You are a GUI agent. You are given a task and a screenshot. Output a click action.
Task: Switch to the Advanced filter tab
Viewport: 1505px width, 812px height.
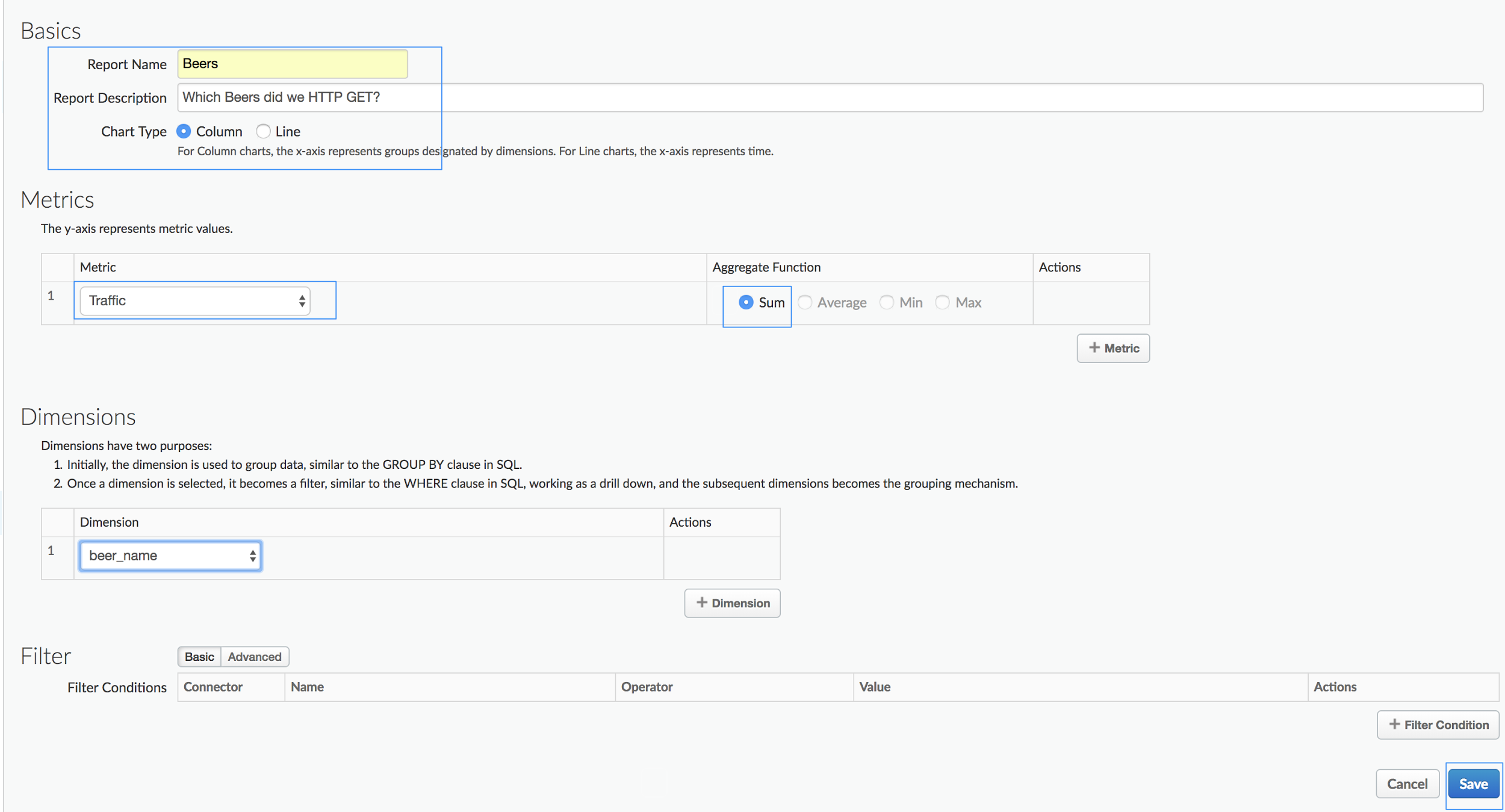[x=254, y=657]
